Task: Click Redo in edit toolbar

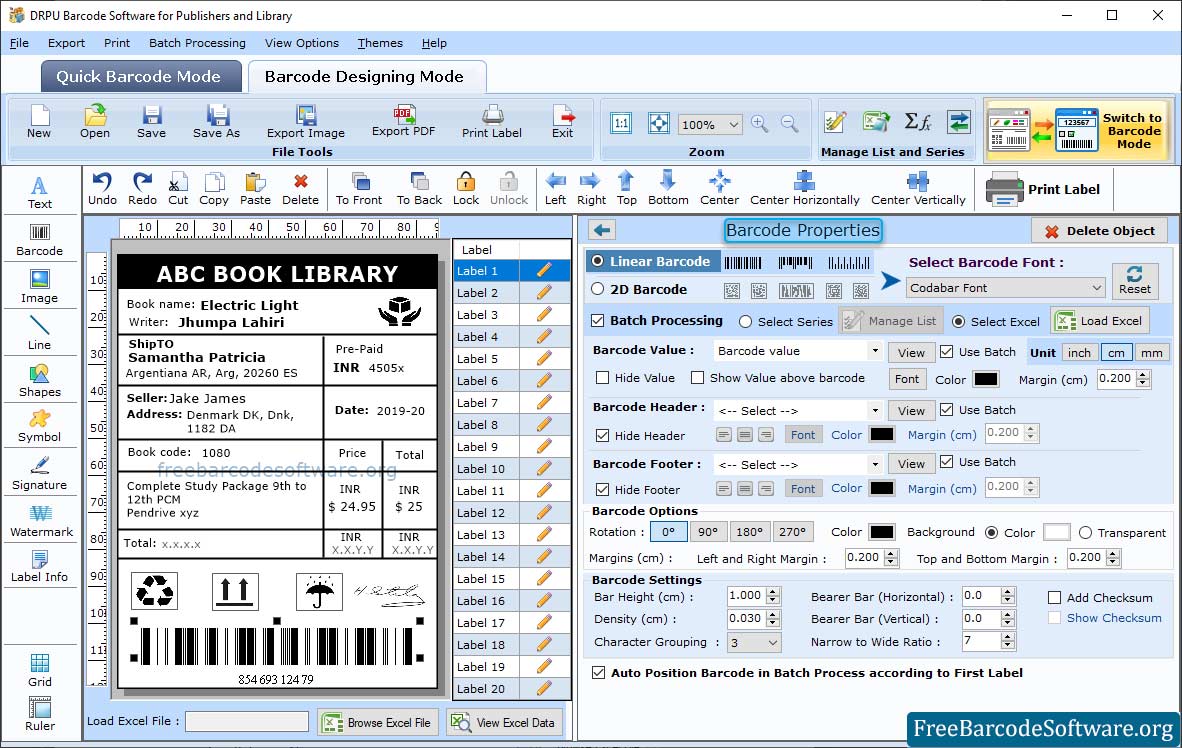Action: [x=142, y=189]
